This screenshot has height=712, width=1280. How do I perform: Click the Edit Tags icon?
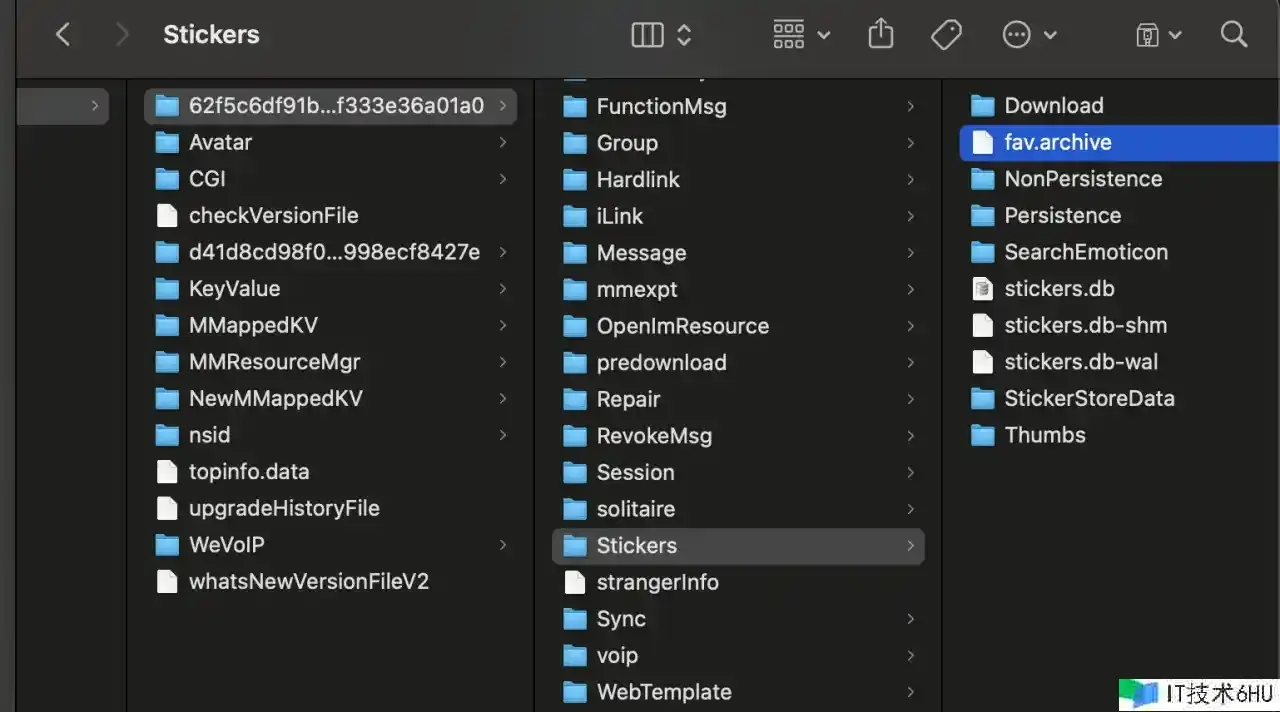pyautogui.click(x=945, y=35)
